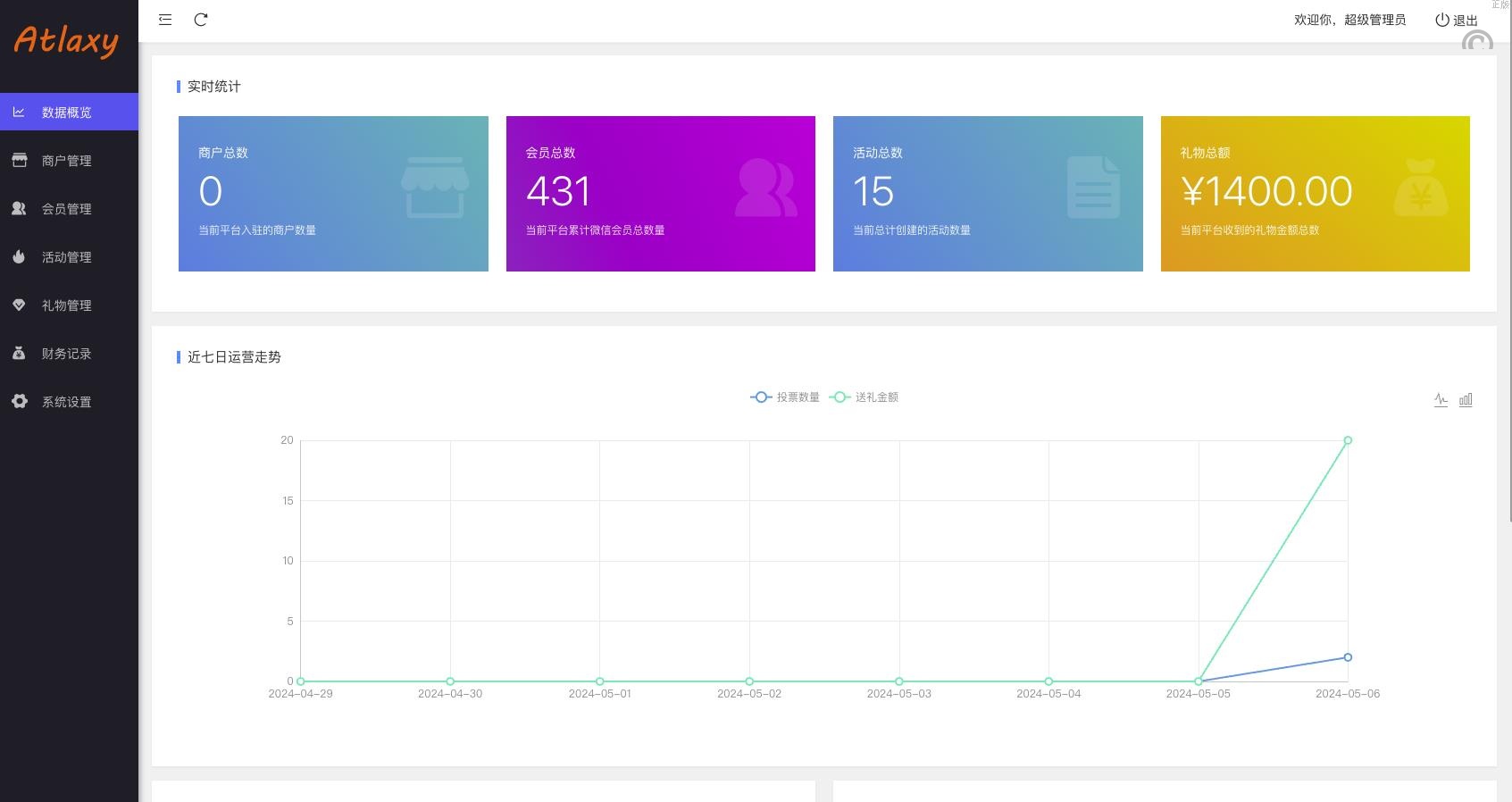Expand the 财务记录 sidebar menu

[67, 354]
